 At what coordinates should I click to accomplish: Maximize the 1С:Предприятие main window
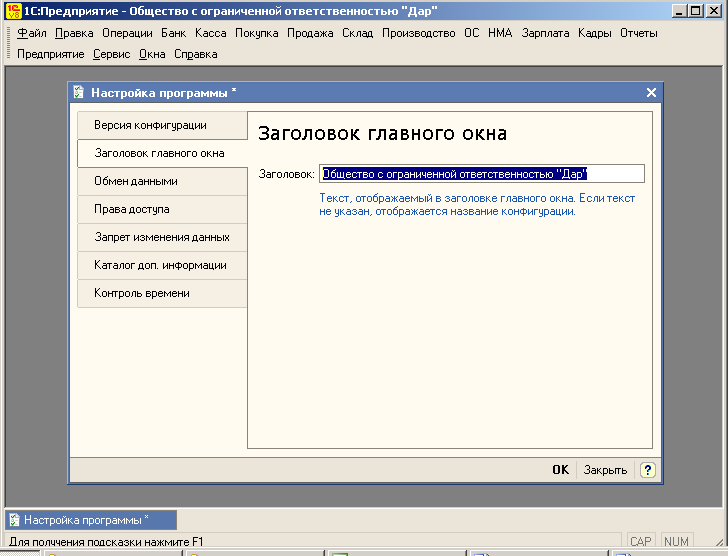696,11
